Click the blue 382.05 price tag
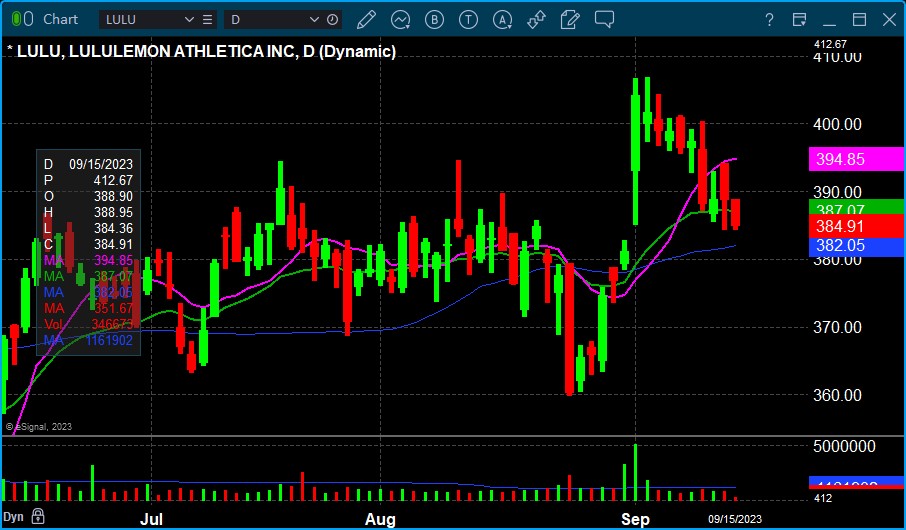 tap(856, 246)
